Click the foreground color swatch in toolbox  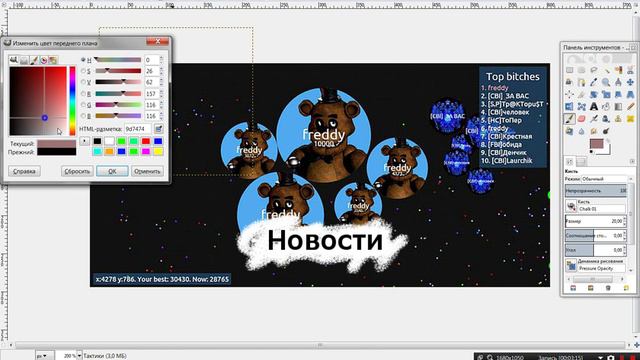tap(596, 144)
